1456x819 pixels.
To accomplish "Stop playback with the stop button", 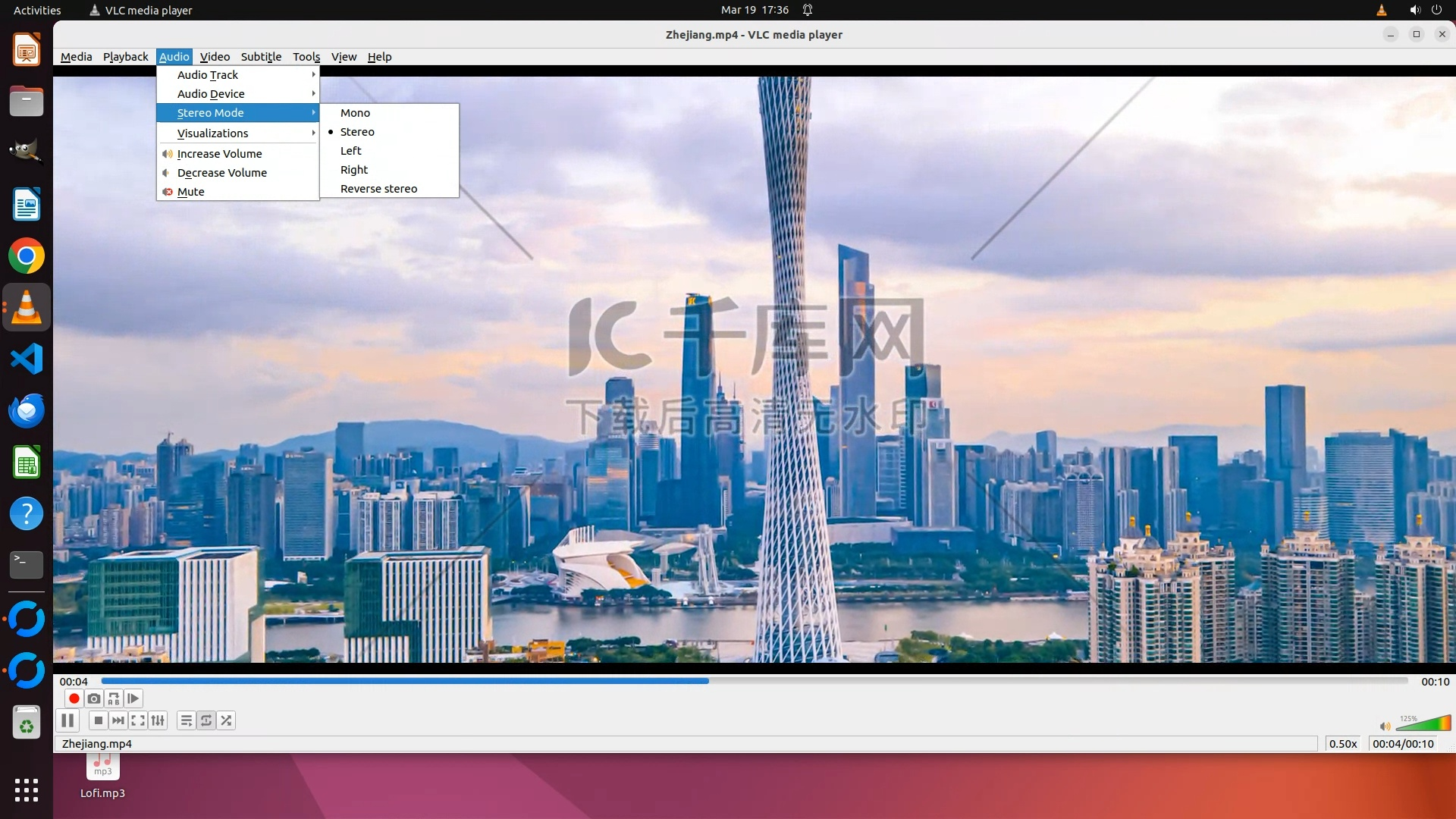I will click(98, 720).
